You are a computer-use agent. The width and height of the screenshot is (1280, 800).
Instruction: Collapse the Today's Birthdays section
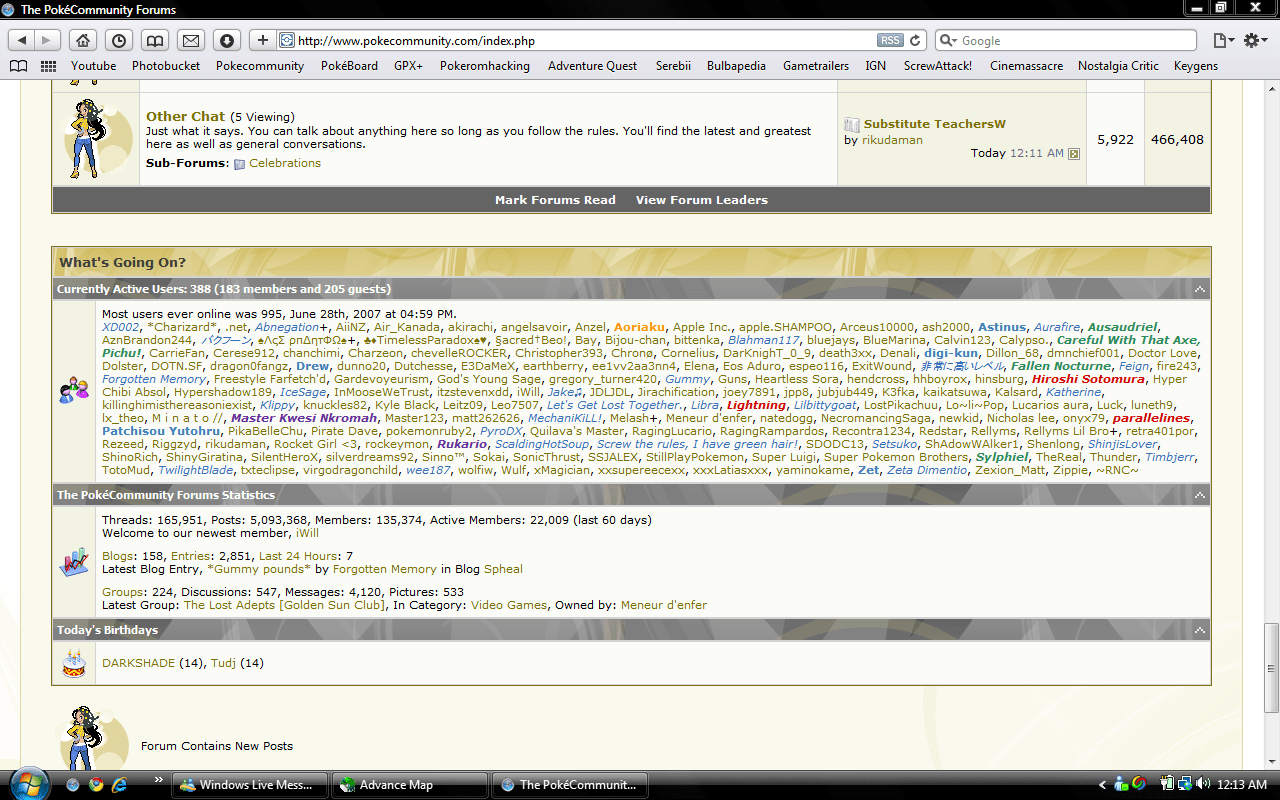[1199, 630]
